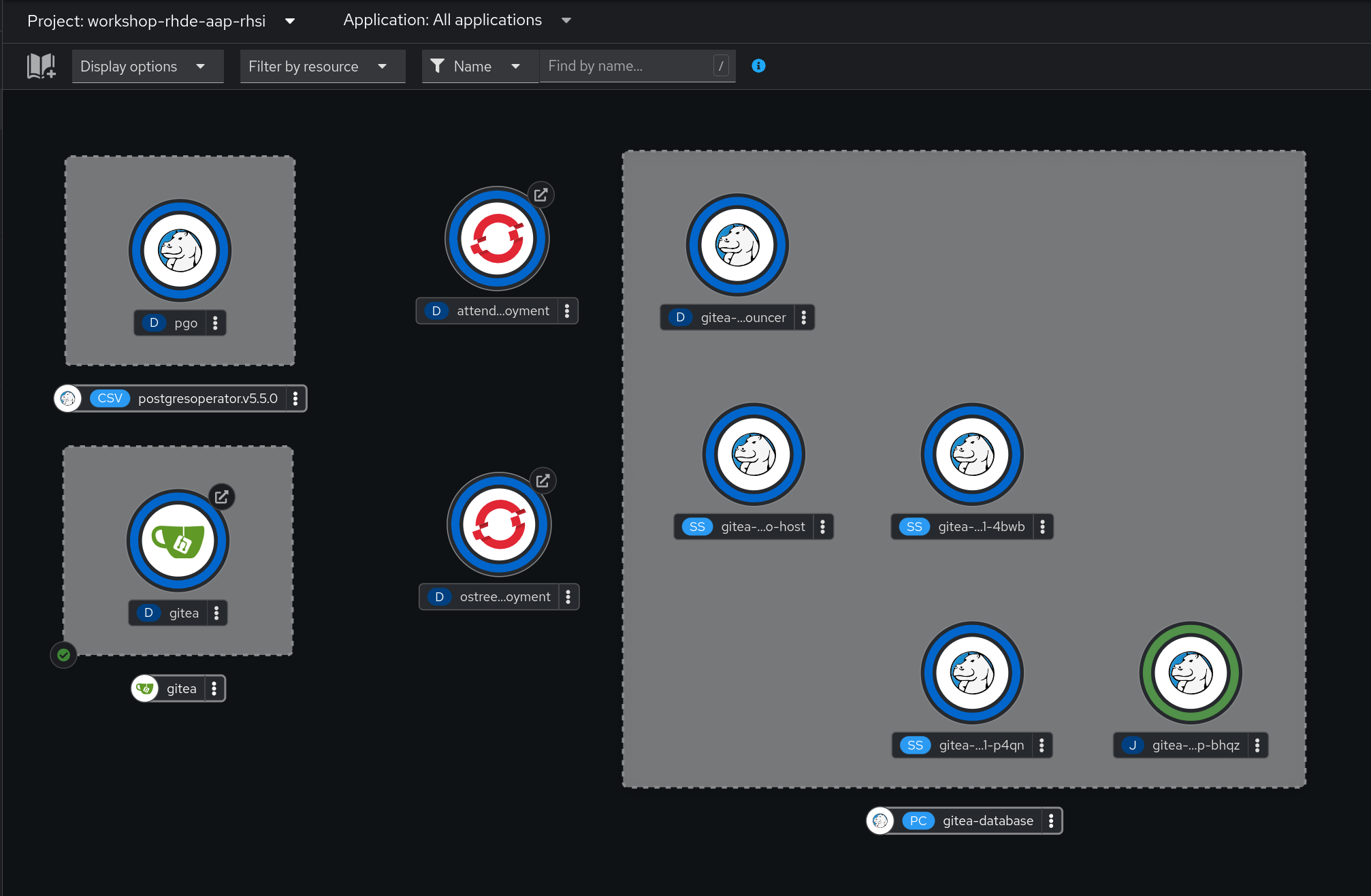Open the quick start catalog book icon
Screen dimensions: 1371x896
41,66
